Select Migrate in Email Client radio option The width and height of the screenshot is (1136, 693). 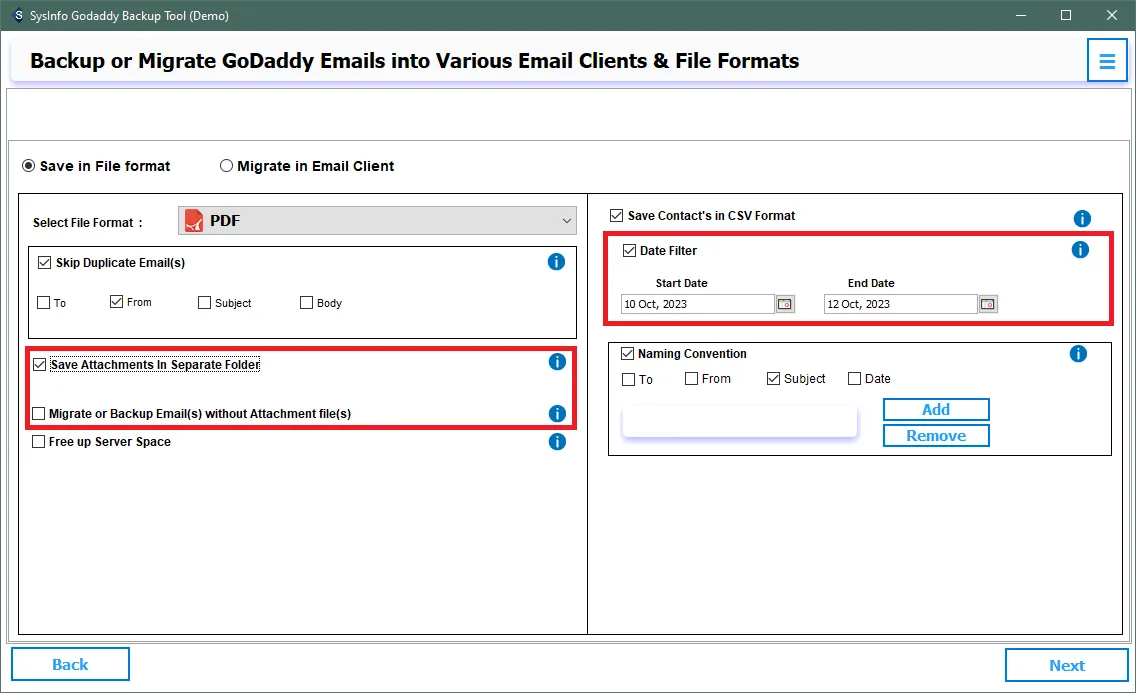pos(227,166)
